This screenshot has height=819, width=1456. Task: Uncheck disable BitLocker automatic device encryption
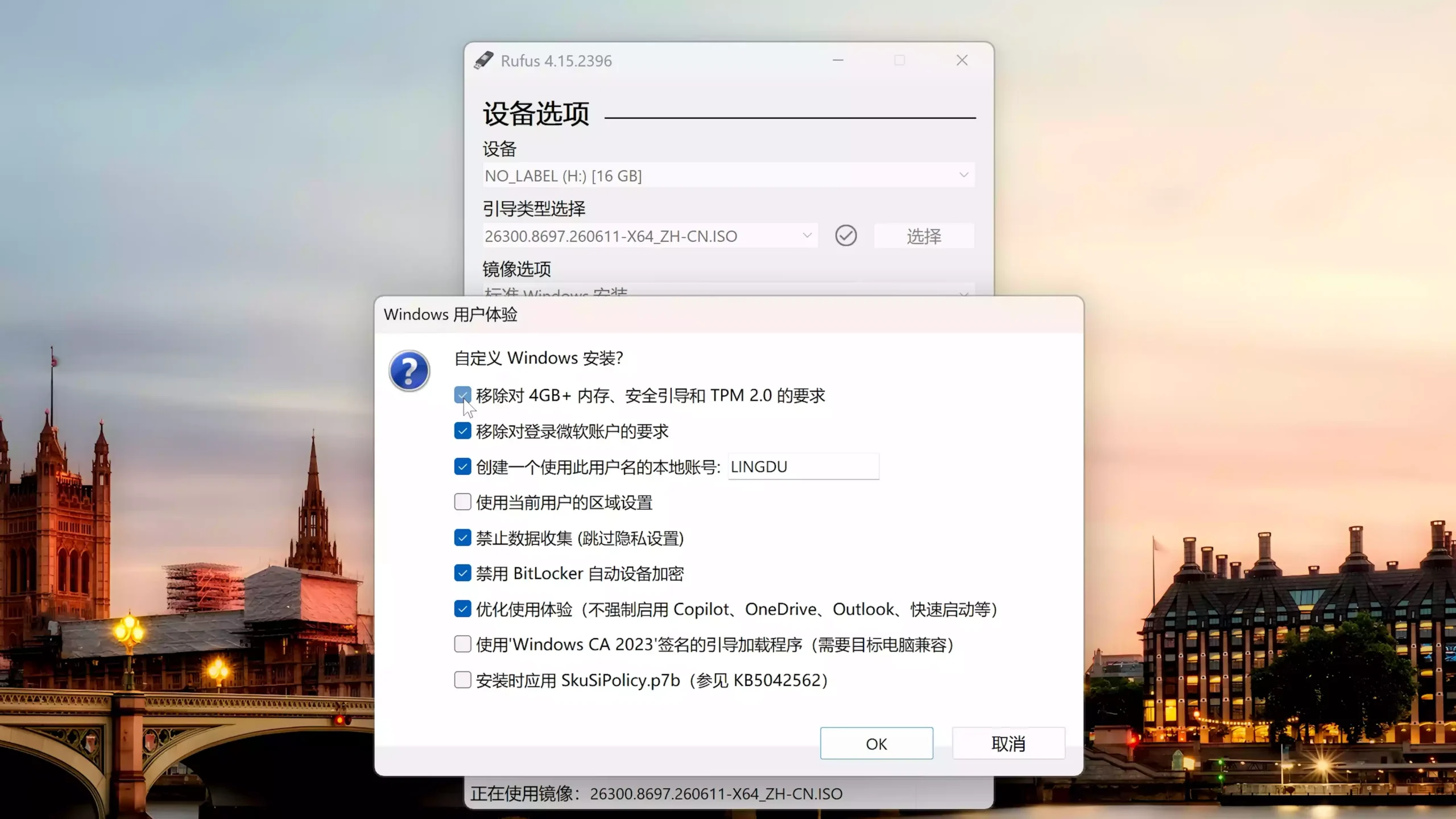[462, 573]
